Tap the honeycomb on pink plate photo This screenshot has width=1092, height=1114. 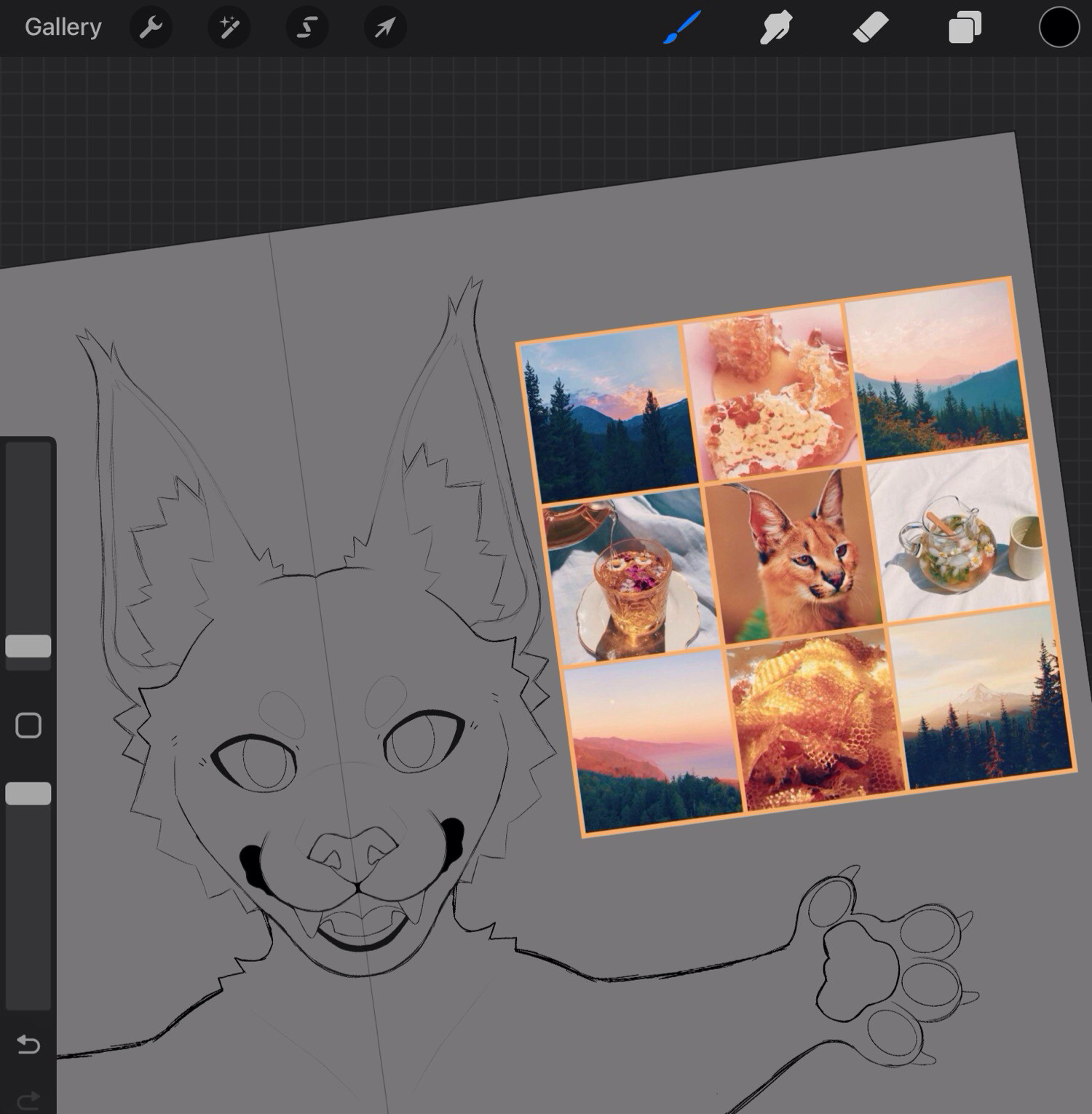pos(772,391)
